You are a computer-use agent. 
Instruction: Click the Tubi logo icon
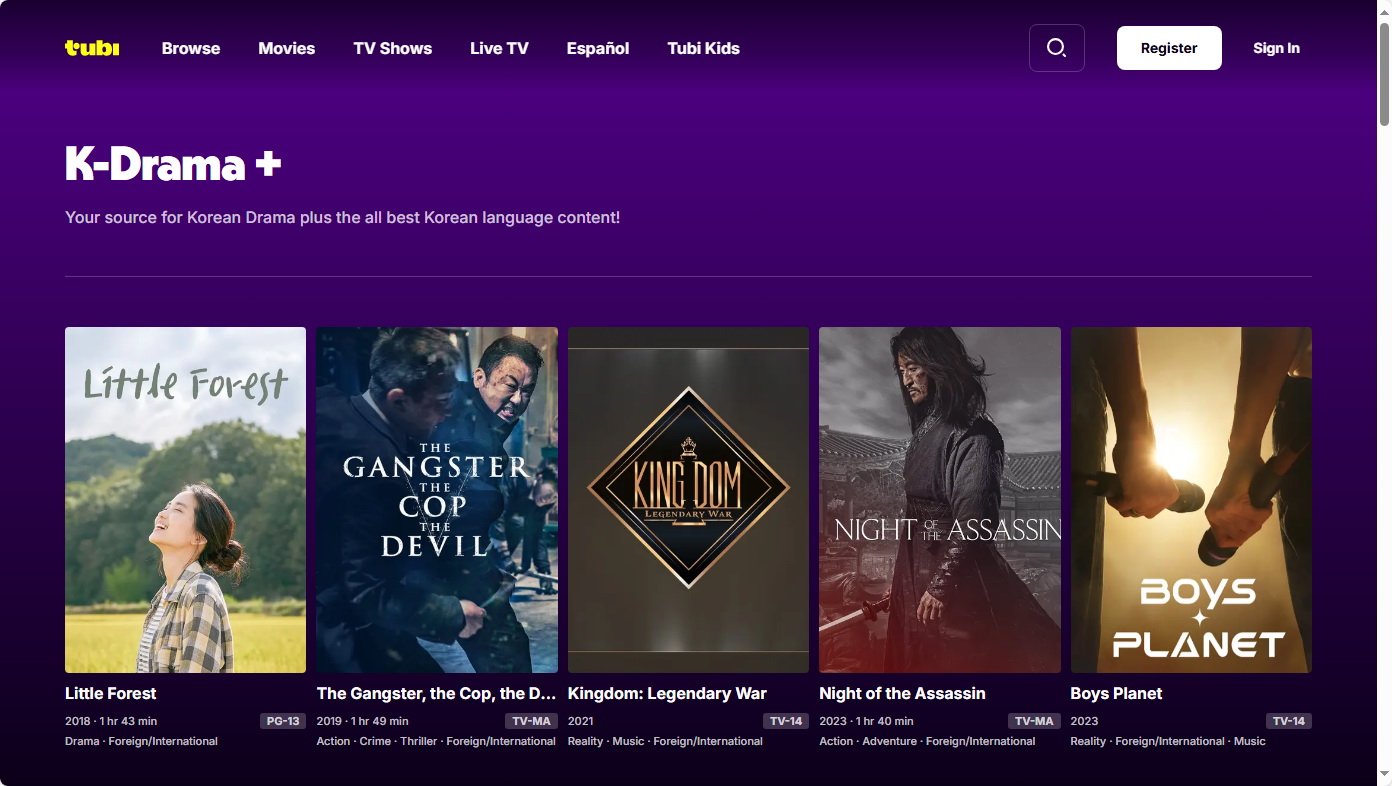(92, 48)
